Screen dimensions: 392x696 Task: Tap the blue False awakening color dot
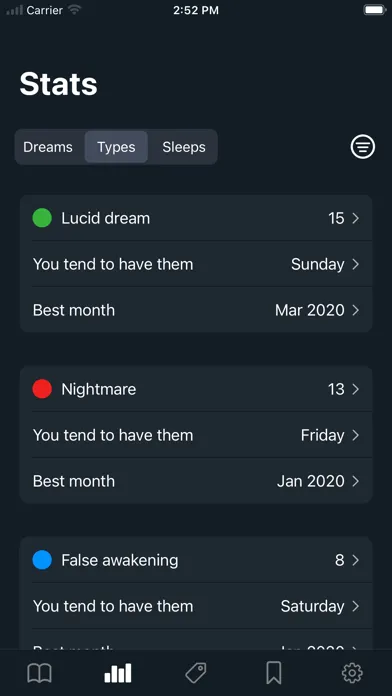point(42,560)
